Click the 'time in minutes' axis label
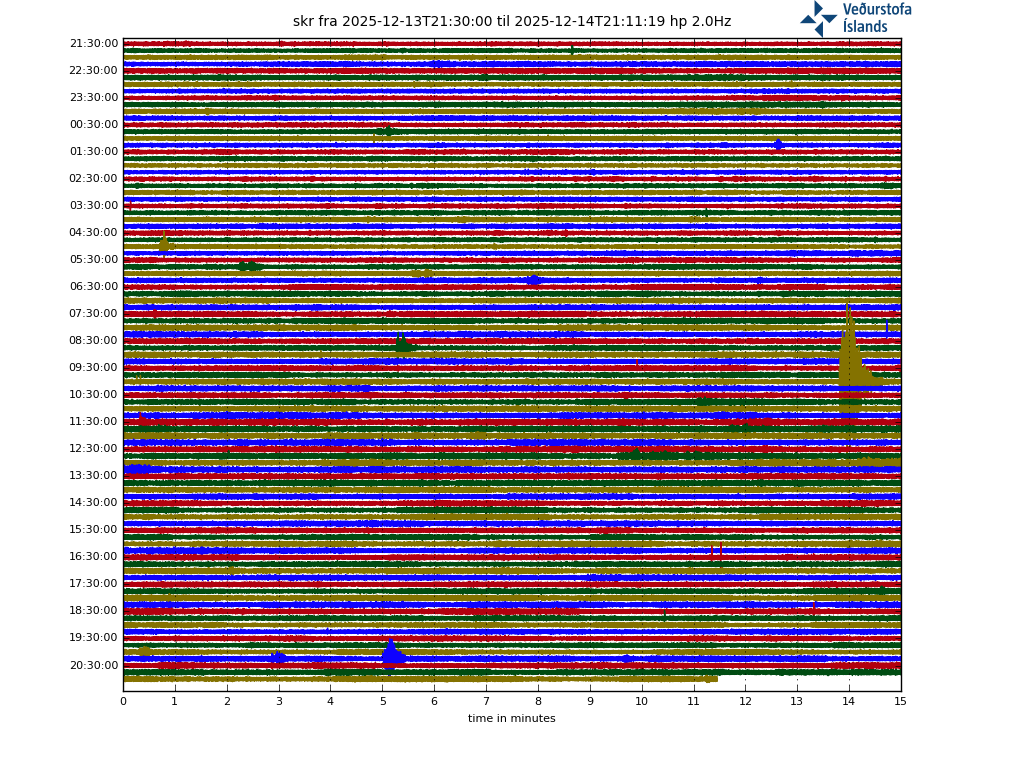 511,719
